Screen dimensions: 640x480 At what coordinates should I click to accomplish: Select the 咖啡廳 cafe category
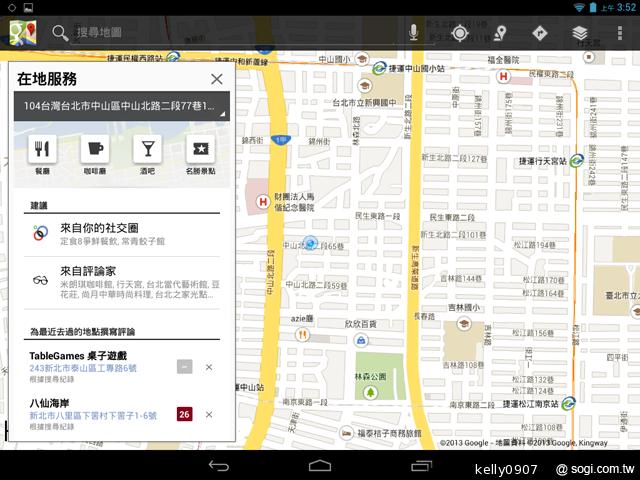pos(95,154)
